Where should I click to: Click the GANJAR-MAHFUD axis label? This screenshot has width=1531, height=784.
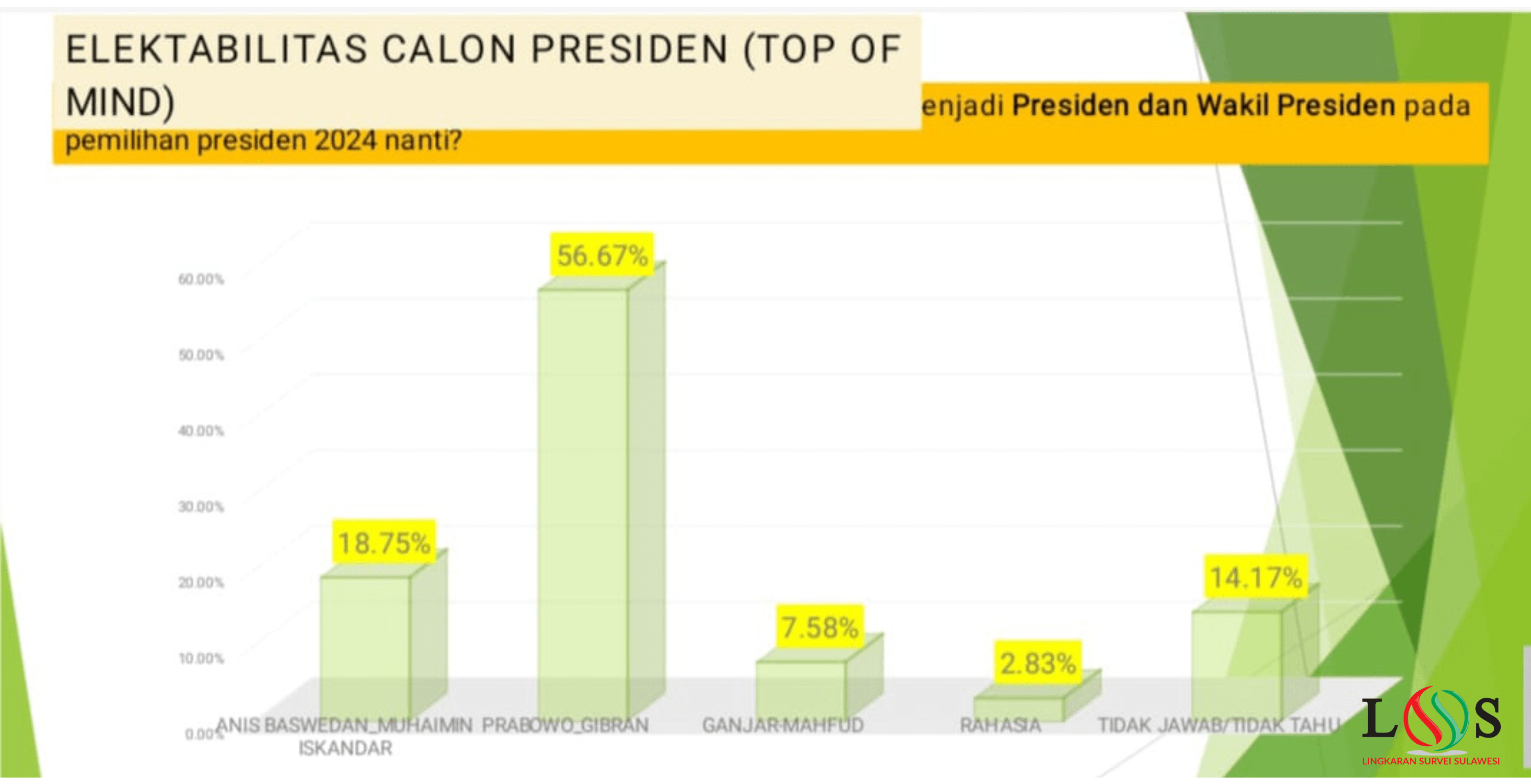tap(783, 725)
